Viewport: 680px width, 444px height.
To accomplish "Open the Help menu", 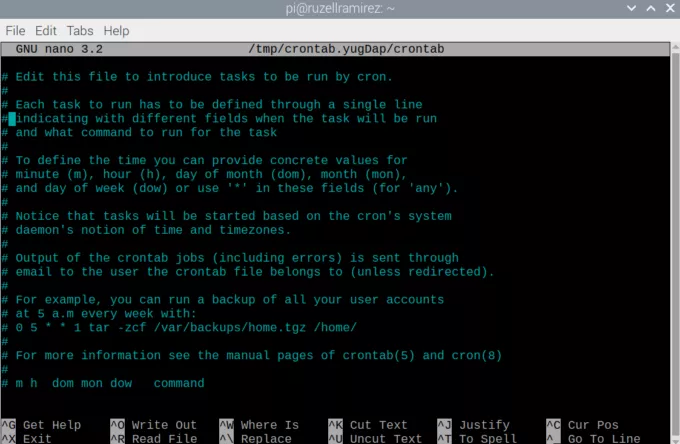I will click(x=116, y=31).
